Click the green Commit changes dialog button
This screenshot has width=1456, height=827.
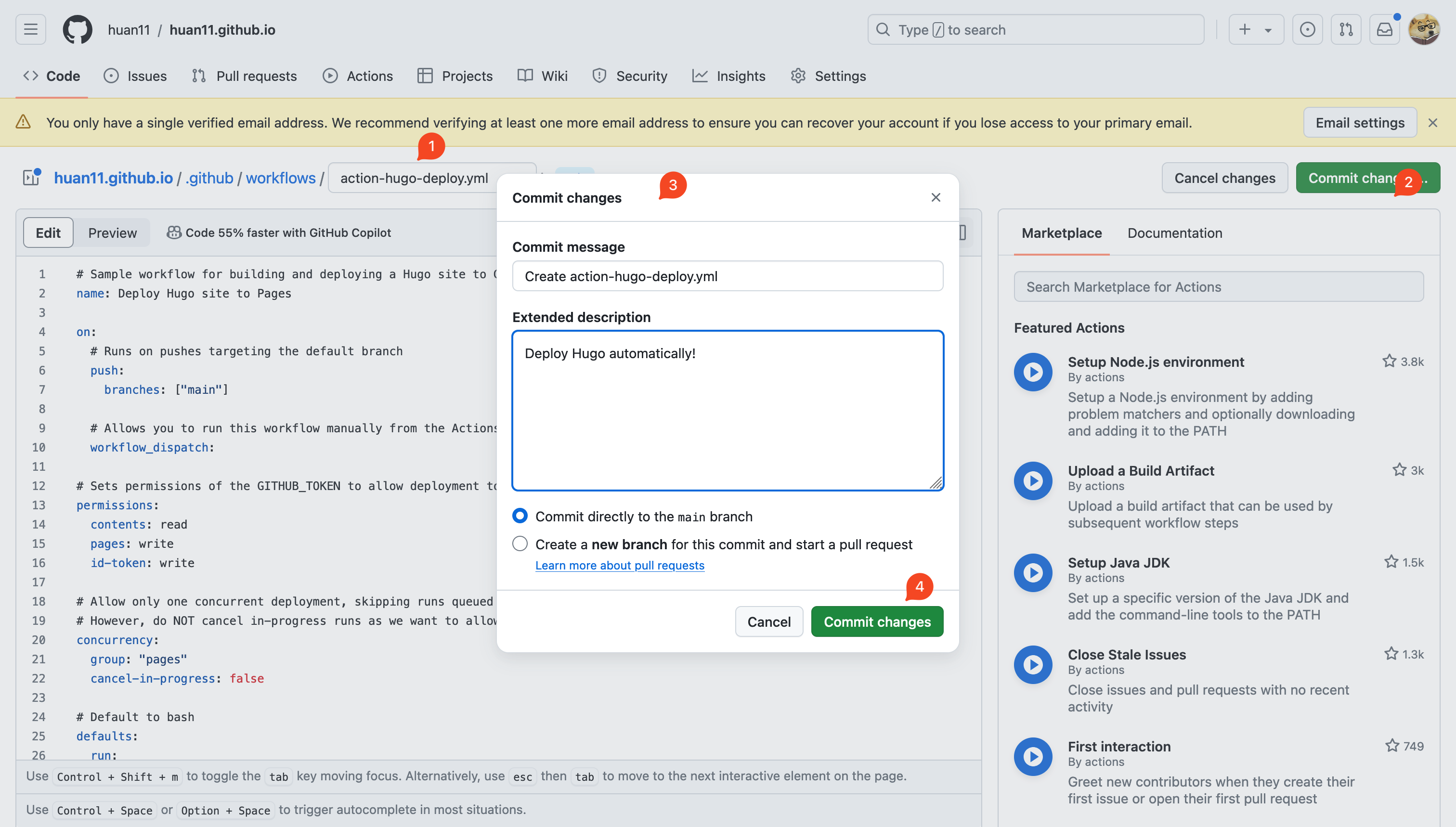tap(877, 621)
